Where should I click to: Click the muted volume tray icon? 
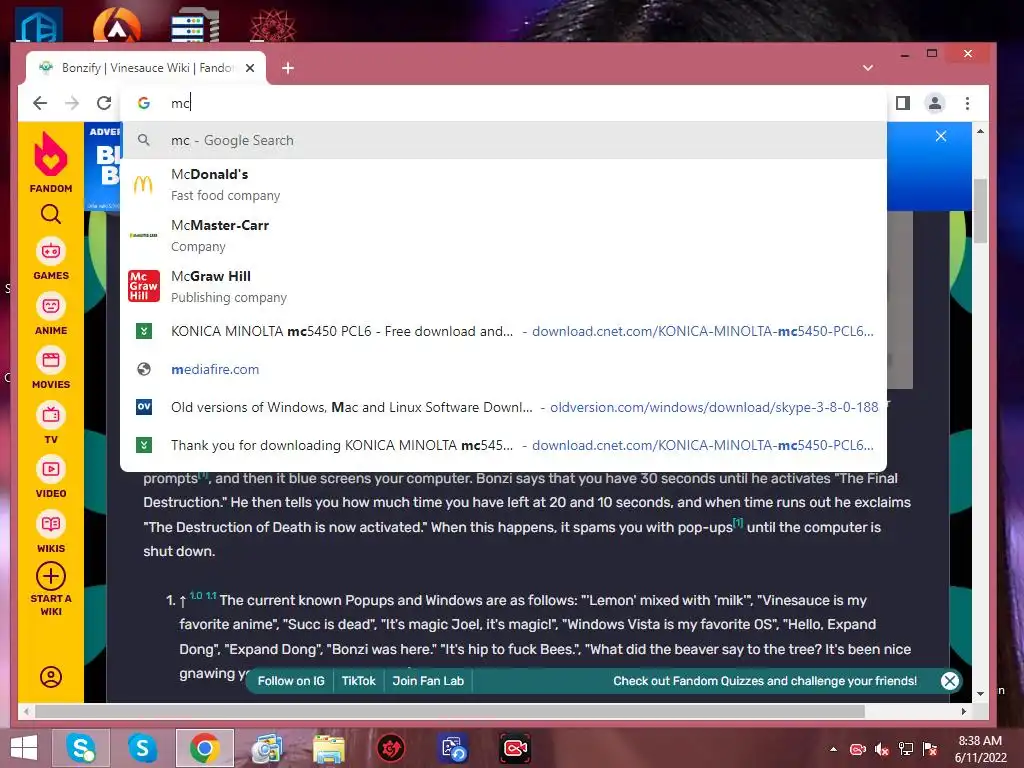coord(882,749)
